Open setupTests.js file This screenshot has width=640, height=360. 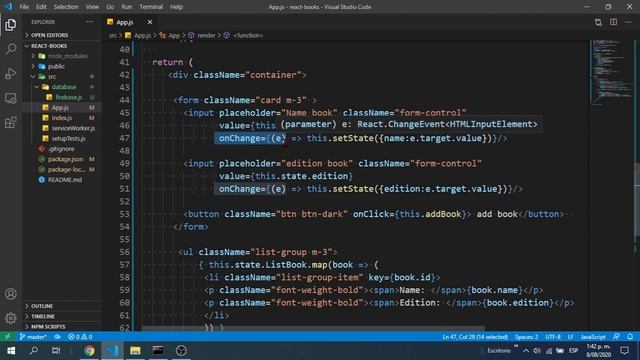(x=62, y=138)
